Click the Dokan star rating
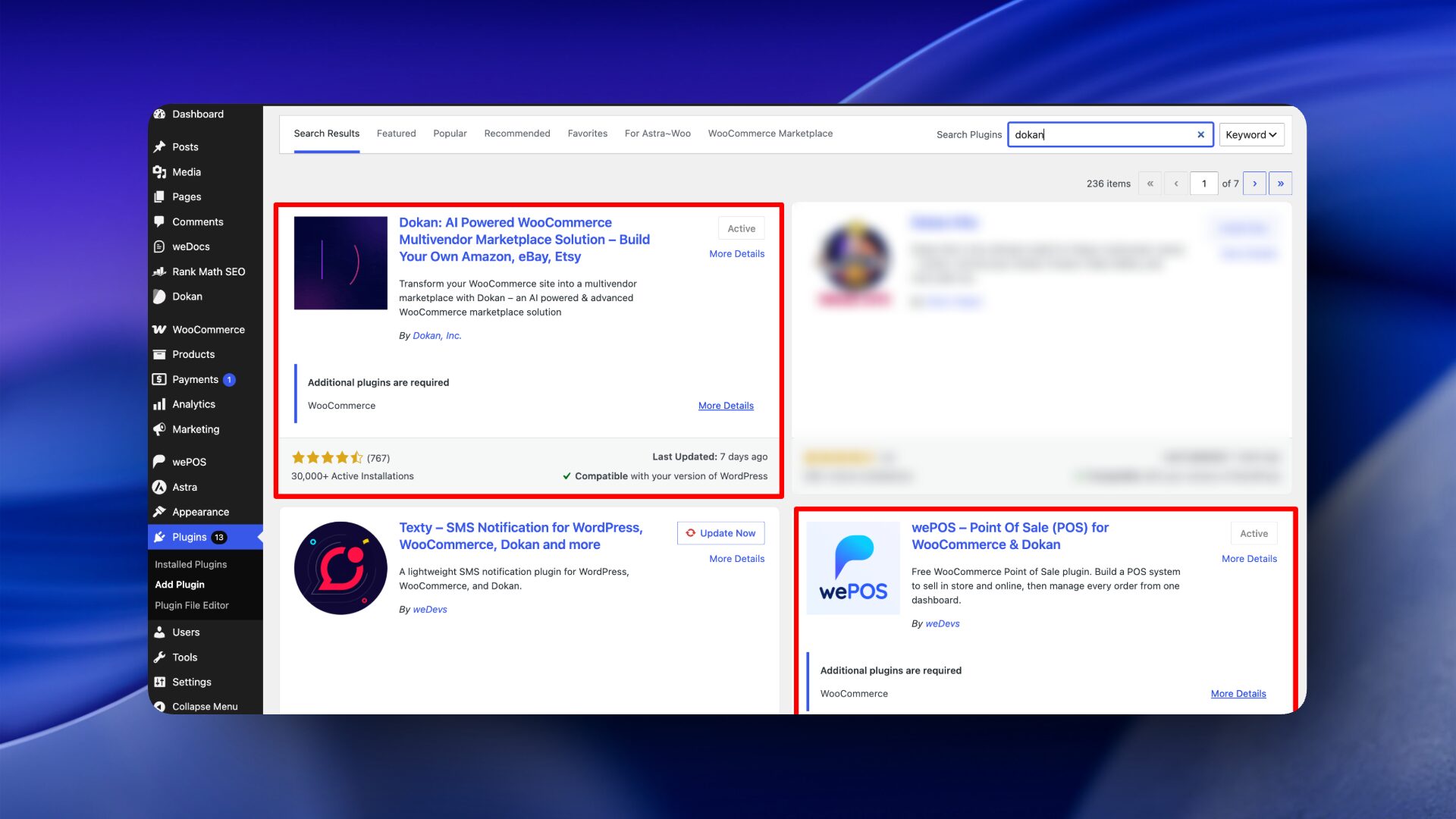The width and height of the screenshot is (1456, 819). (x=328, y=458)
